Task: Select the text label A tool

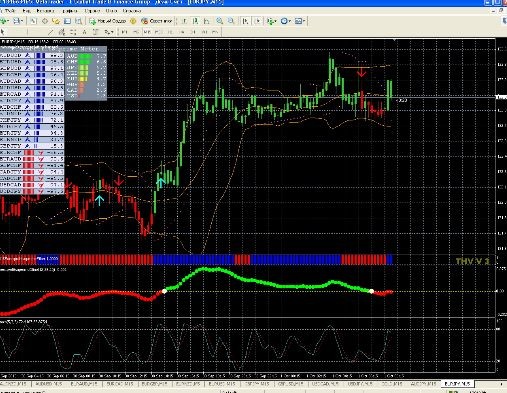Action: point(84,32)
